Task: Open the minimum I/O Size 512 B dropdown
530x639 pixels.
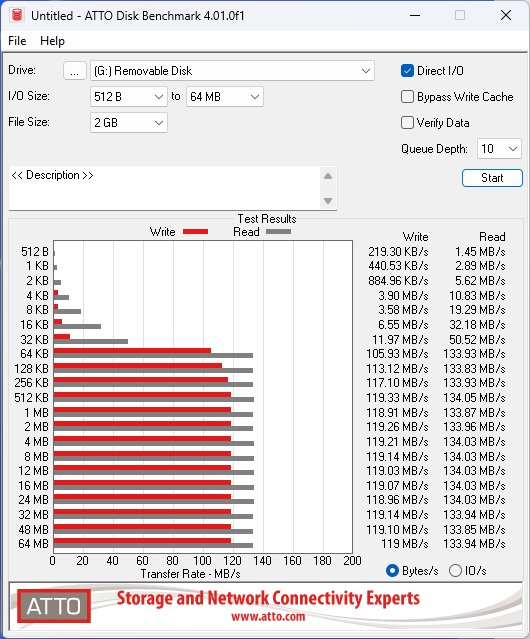Action: [x=129, y=97]
